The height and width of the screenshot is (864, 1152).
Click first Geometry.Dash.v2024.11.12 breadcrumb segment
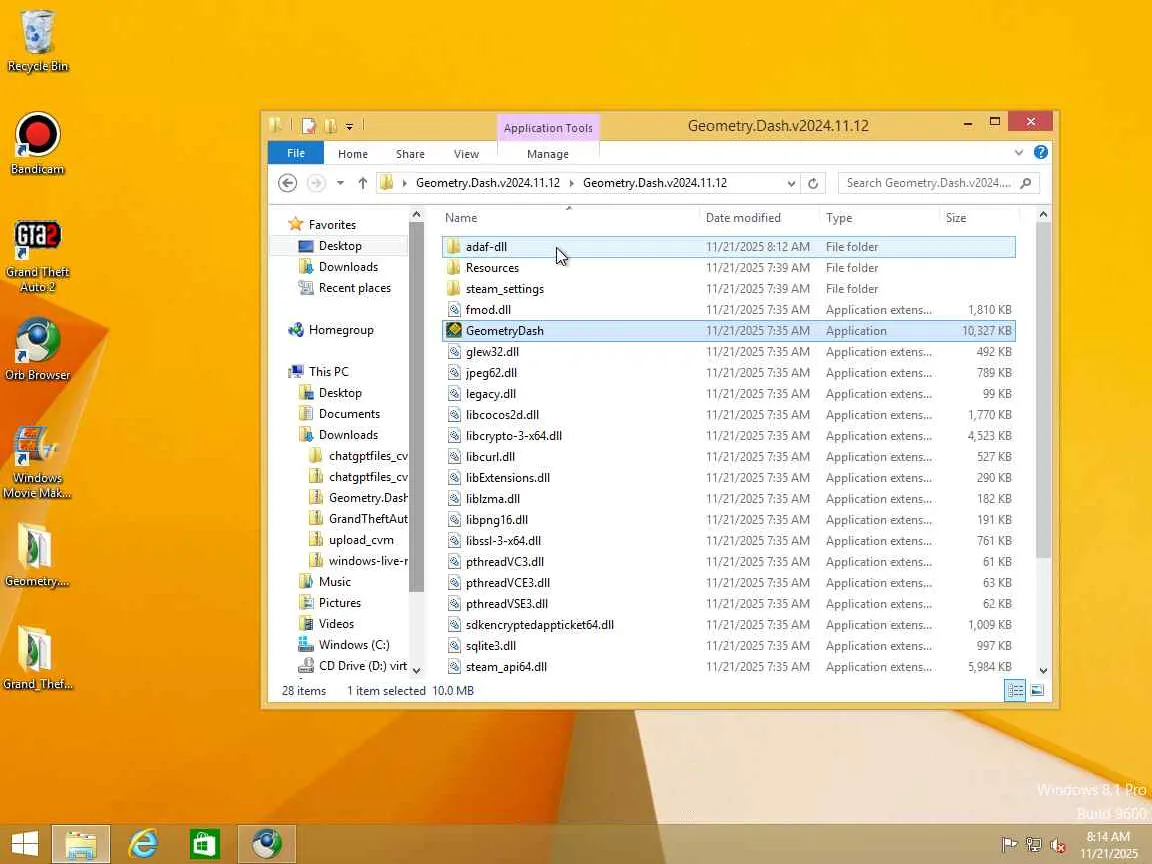click(x=488, y=183)
